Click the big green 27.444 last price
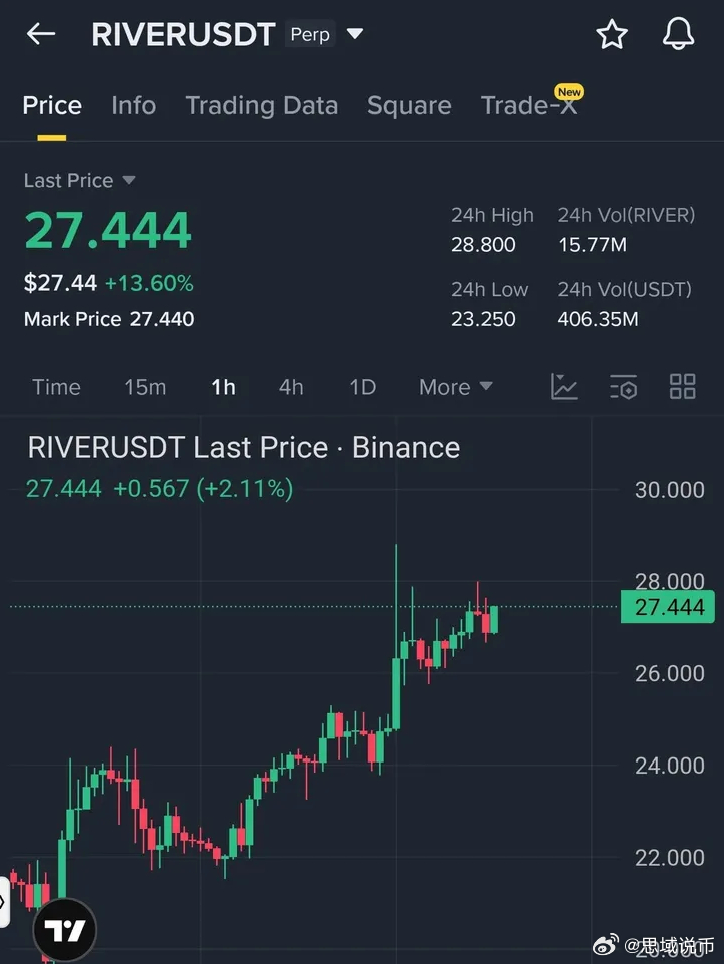The width and height of the screenshot is (724, 964). [108, 230]
